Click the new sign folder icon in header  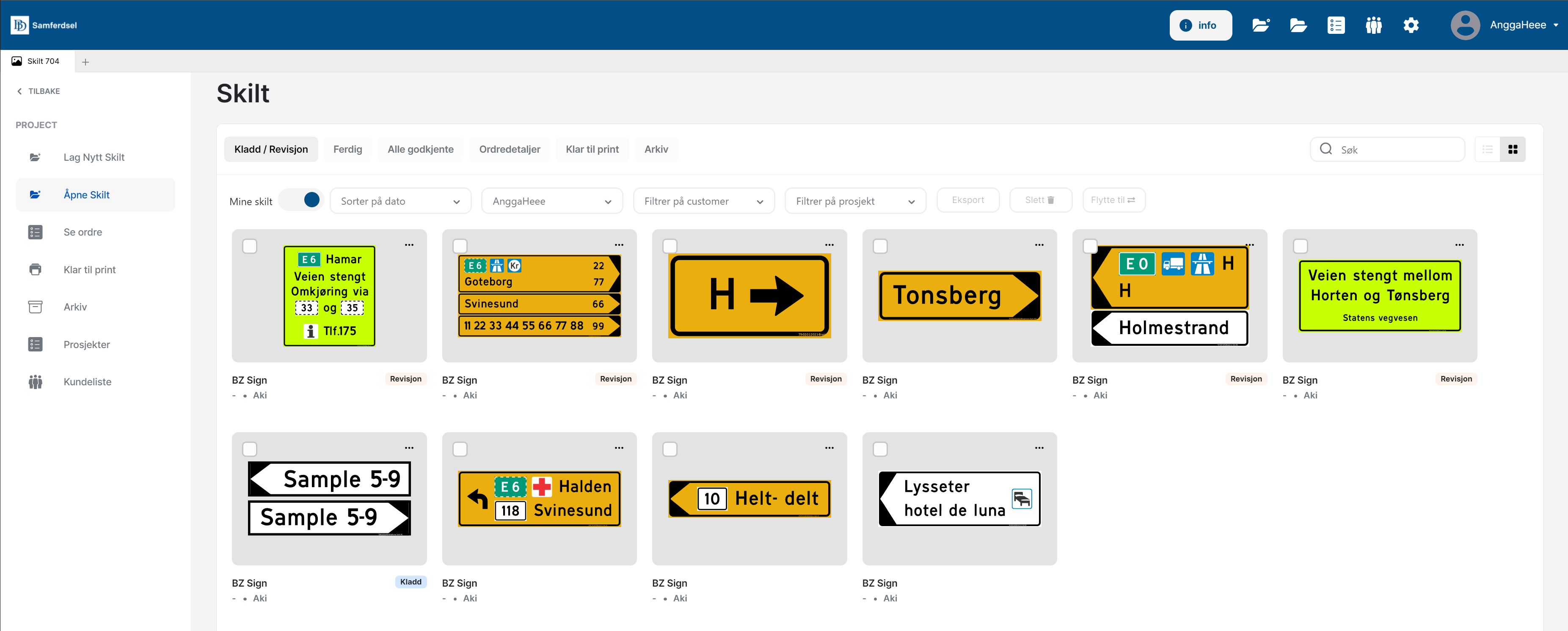pos(1260,25)
